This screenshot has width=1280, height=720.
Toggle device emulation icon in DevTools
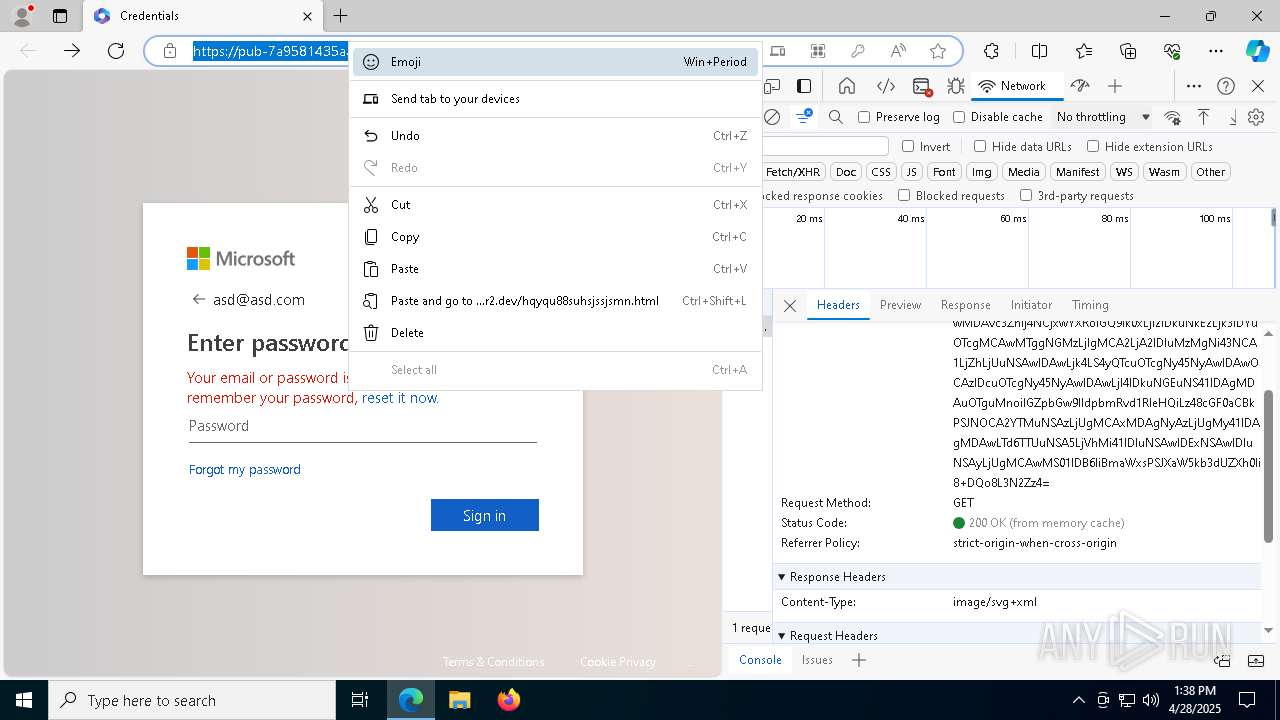(x=772, y=86)
